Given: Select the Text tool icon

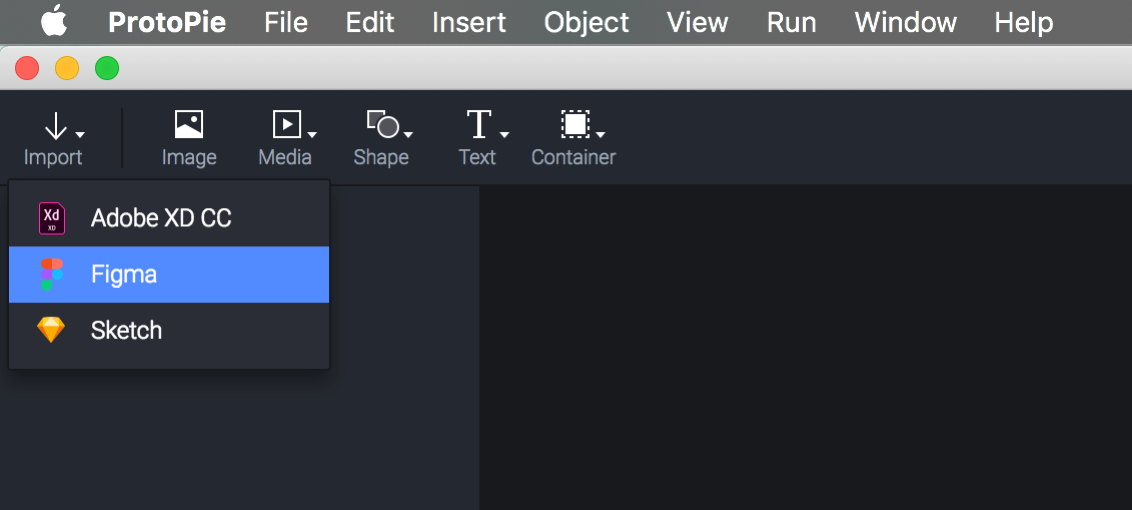Looking at the screenshot, I should tap(479, 125).
